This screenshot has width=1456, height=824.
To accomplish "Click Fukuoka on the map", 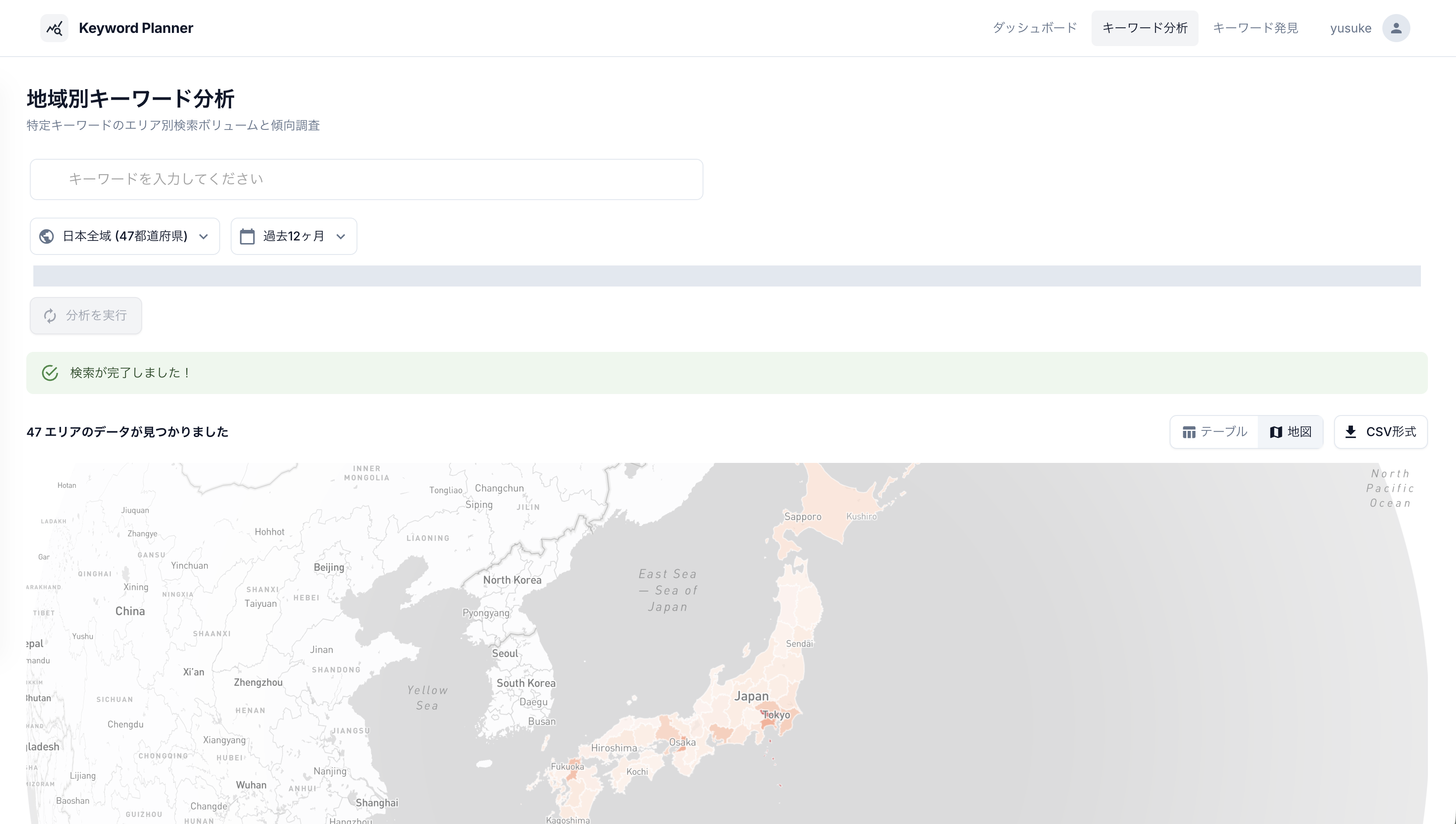I will pyautogui.click(x=567, y=767).
